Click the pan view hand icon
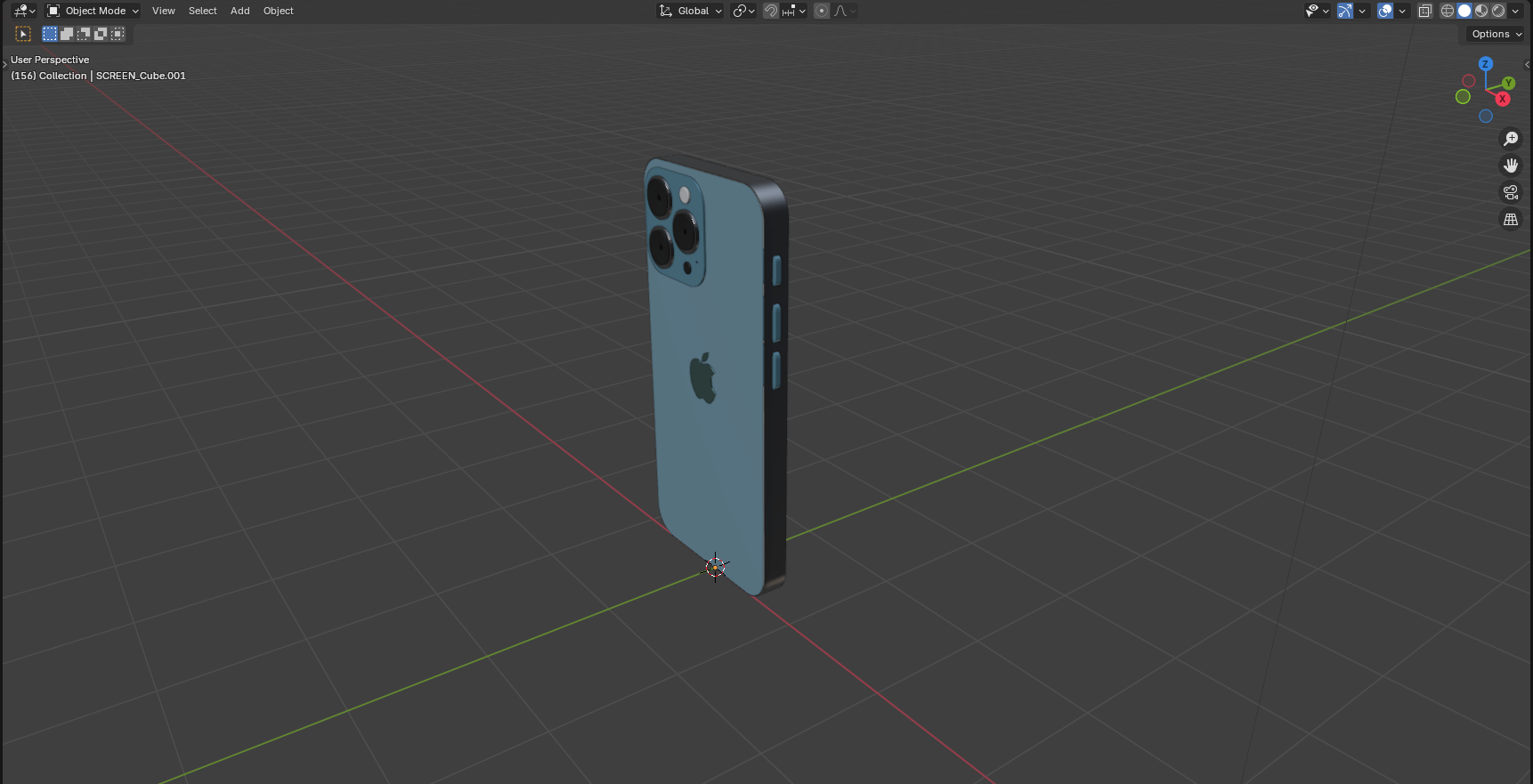This screenshot has height=784, width=1533. [x=1511, y=166]
